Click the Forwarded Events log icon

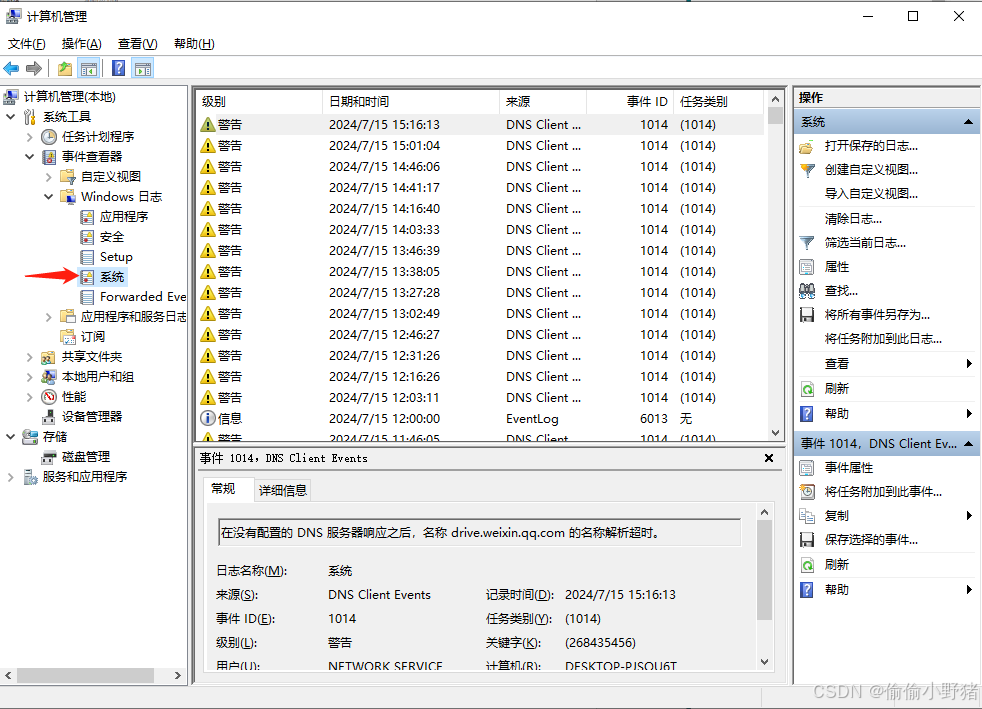(87, 297)
